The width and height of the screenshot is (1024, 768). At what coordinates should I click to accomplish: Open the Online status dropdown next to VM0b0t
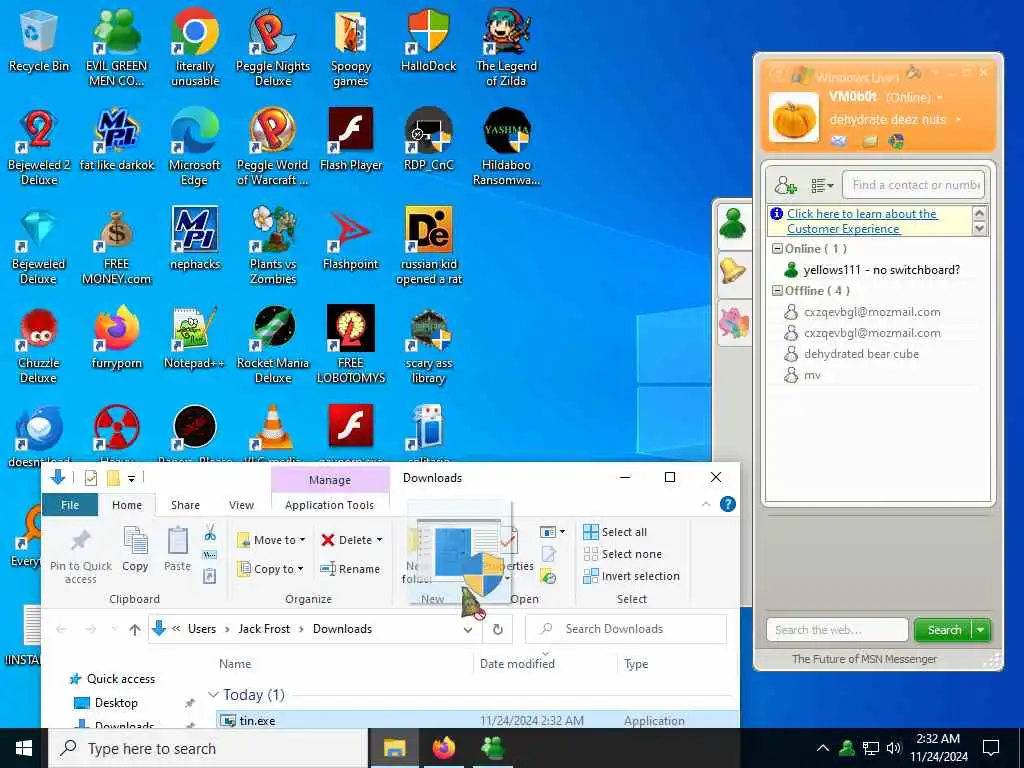pyautogui.click(x=940, y=98)
